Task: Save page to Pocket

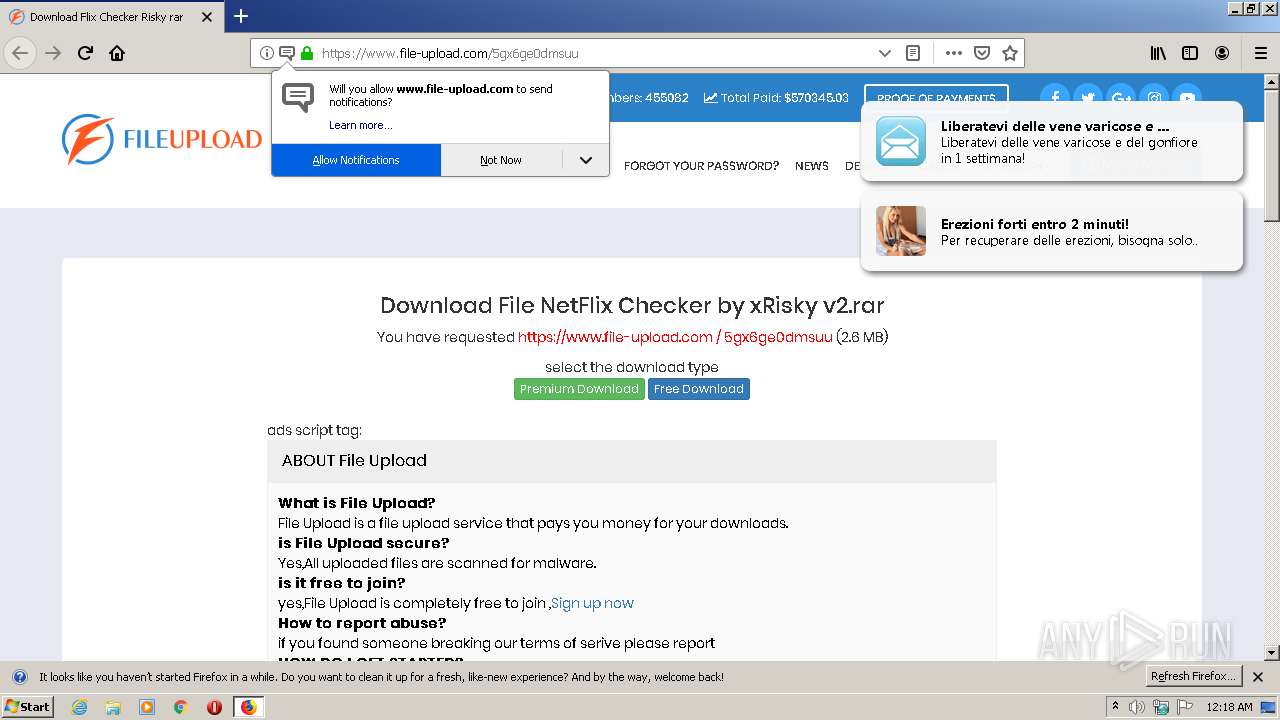Action: click(982, 53)
